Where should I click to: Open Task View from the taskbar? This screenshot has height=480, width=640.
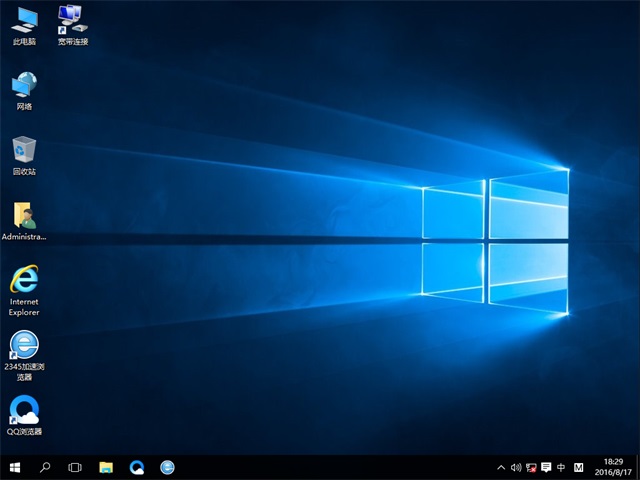coord(75,467)
